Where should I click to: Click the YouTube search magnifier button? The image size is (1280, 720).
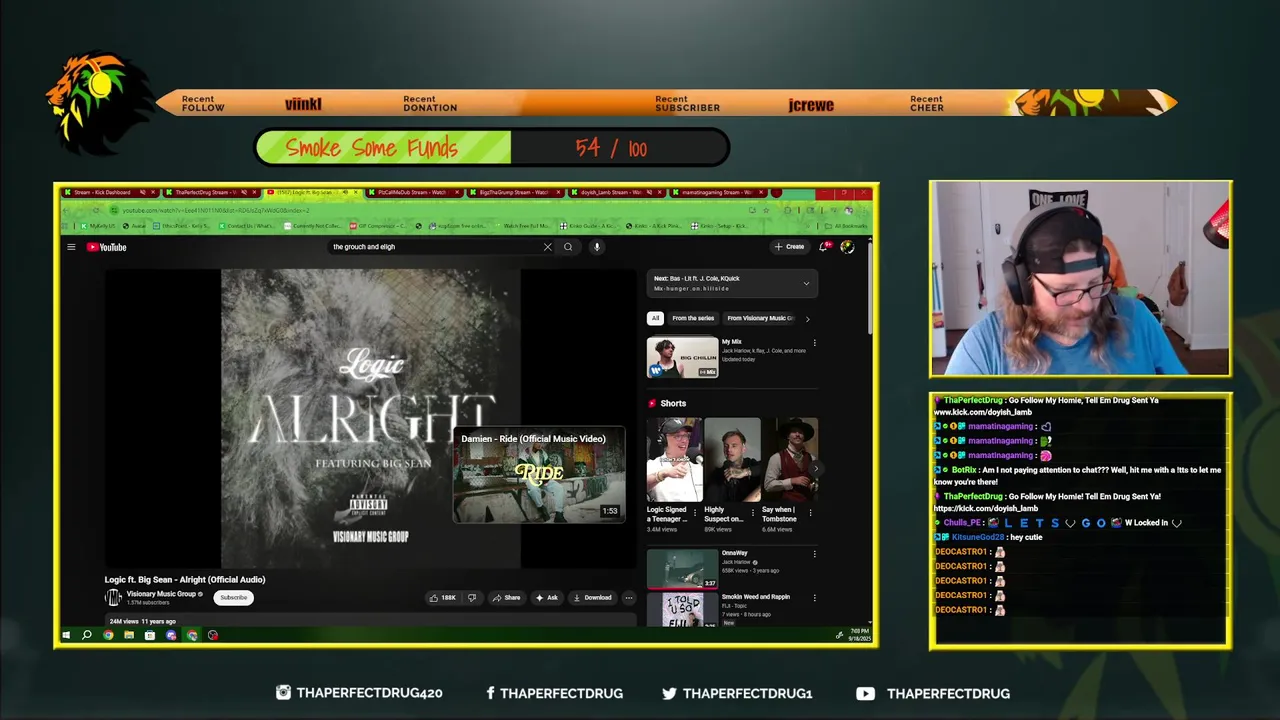click(x=568, y=247)
